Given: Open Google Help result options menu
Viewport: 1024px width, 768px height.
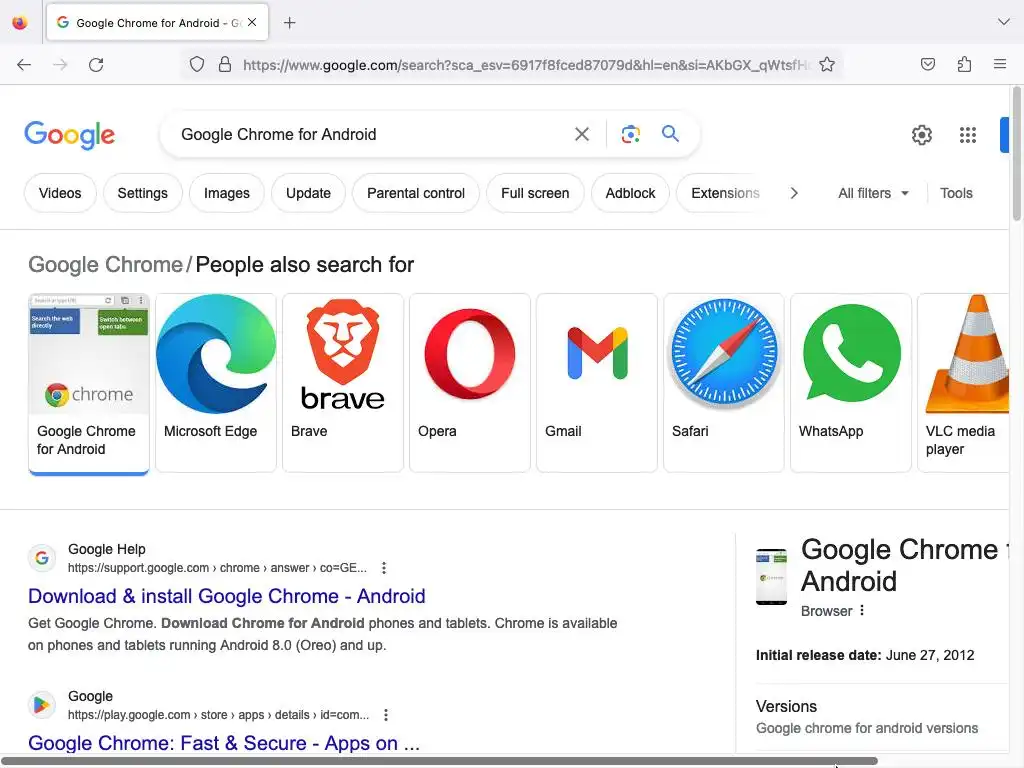Looking at the screenshot, I should tap(384, 568).
